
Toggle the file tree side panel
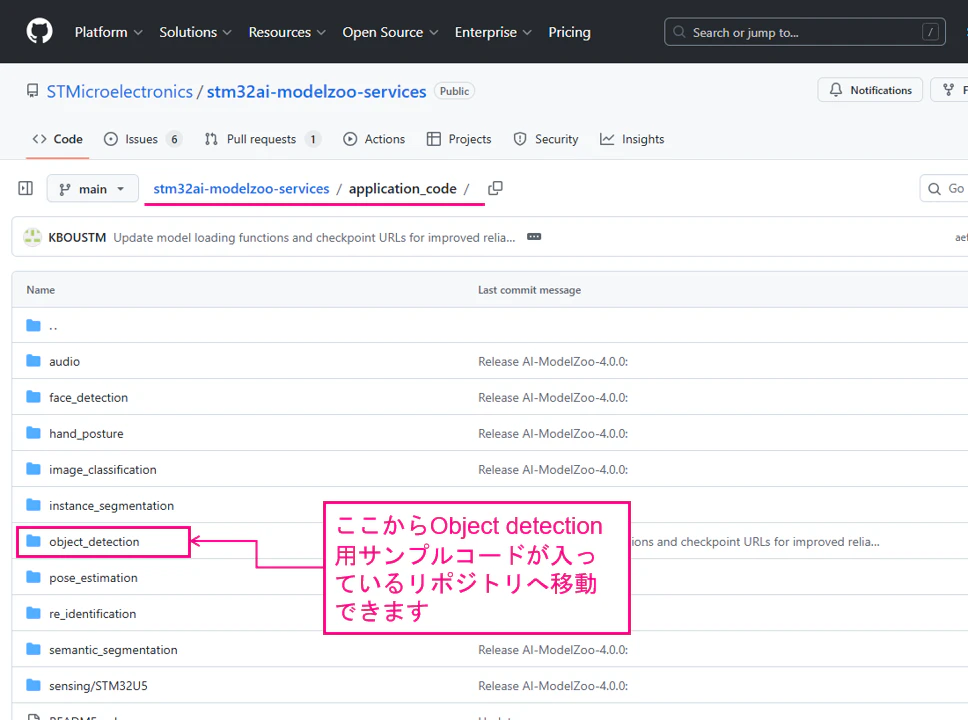[x=26, y=188]
